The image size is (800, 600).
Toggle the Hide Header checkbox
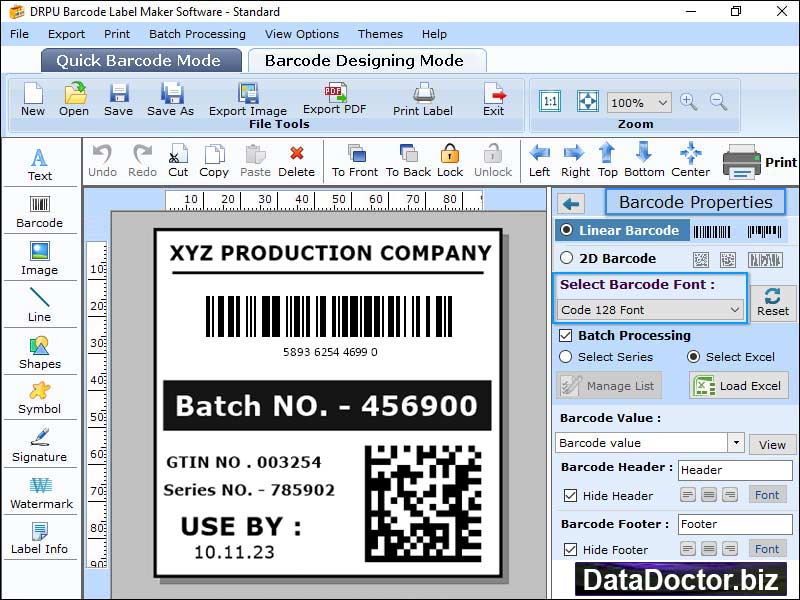(x=570, y=496)
